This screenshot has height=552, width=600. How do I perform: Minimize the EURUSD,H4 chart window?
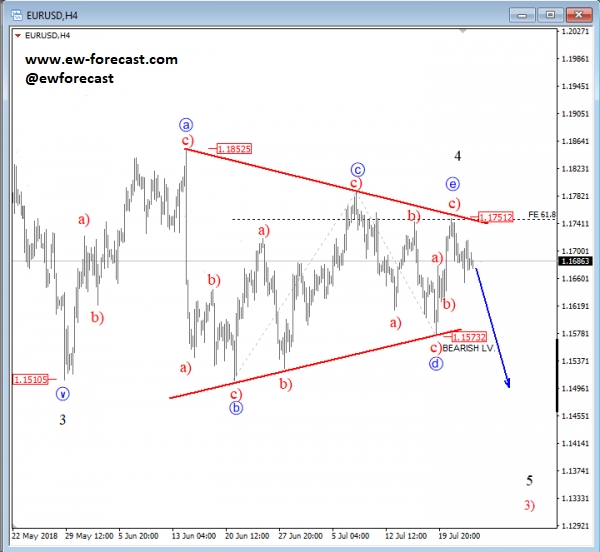pos(522,15)
